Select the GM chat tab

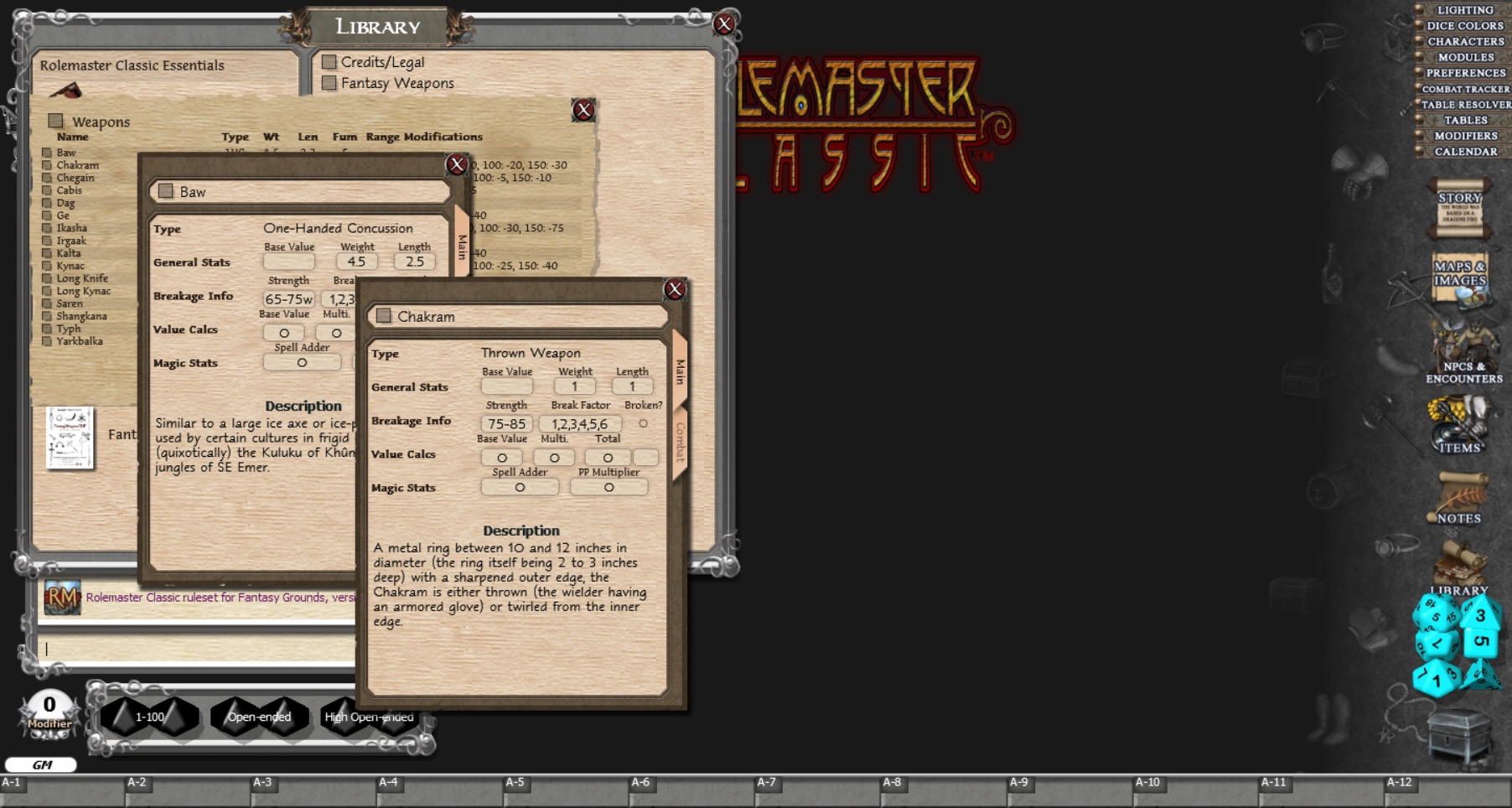pos(42,764)
